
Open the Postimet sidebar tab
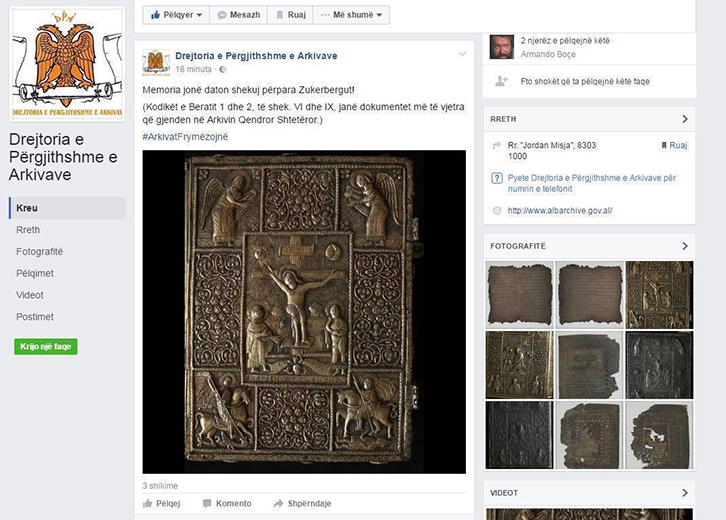point(35,317)
